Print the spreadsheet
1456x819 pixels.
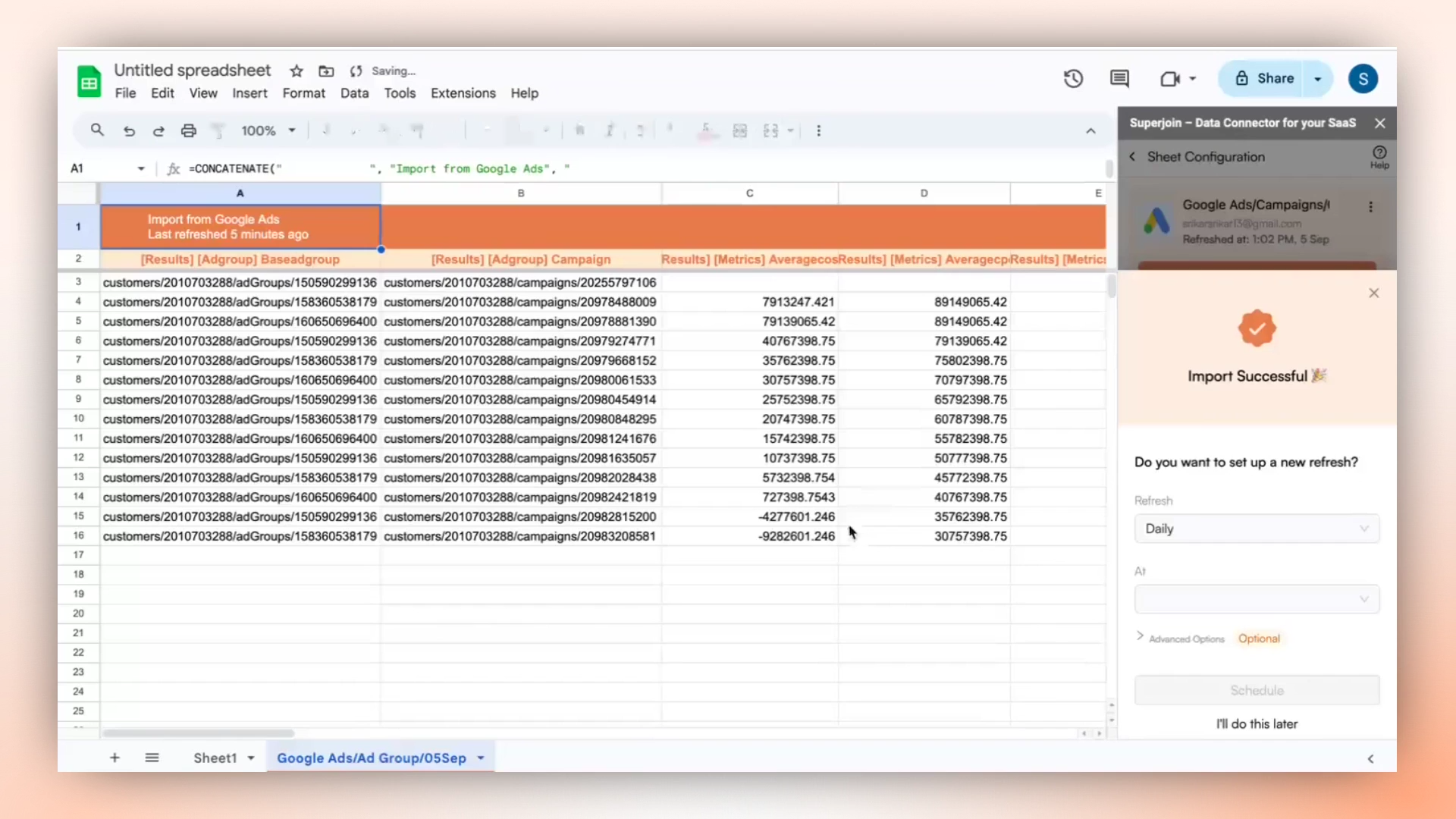(189, 130)
